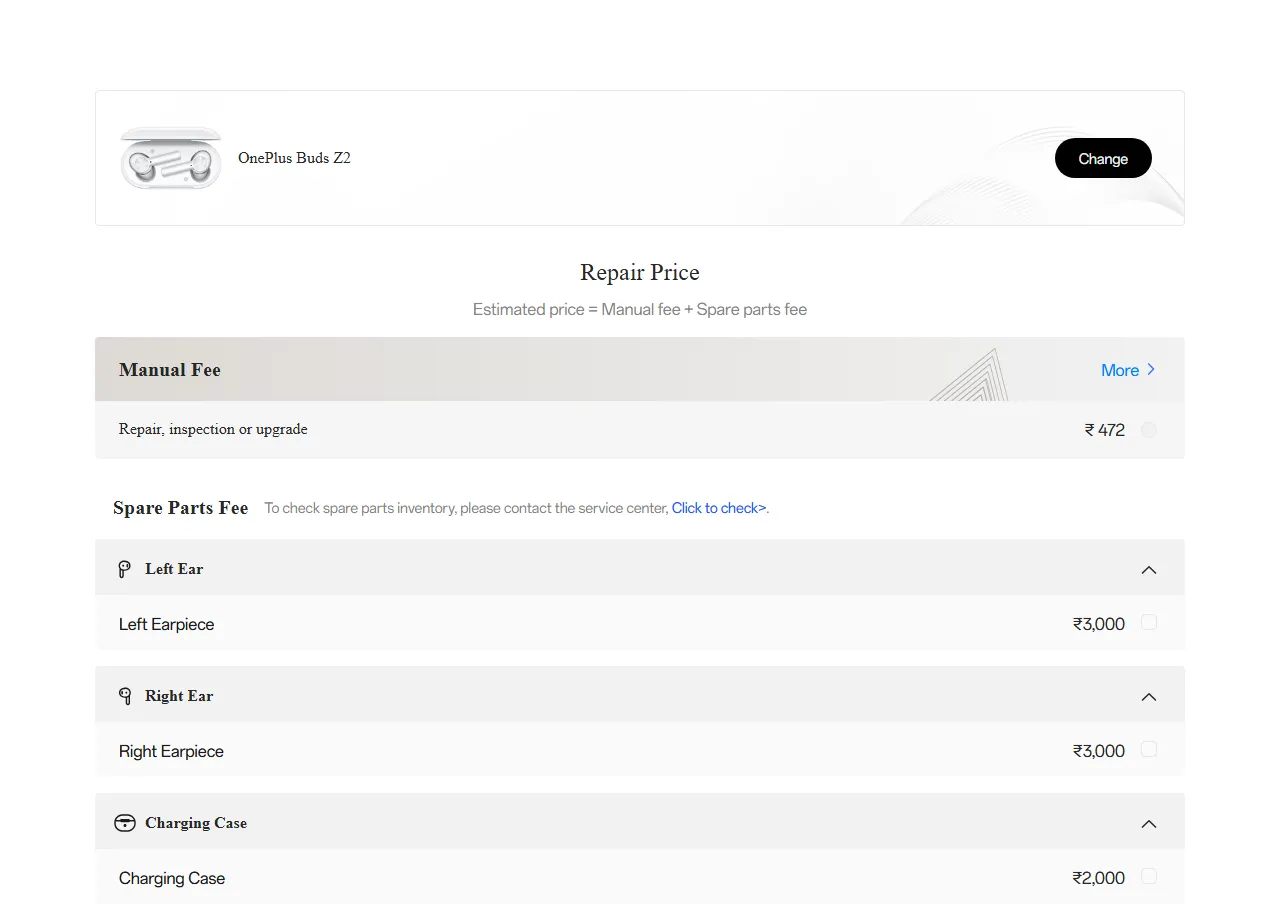Collapse the Right Ear section

(x=1149, y=696)
